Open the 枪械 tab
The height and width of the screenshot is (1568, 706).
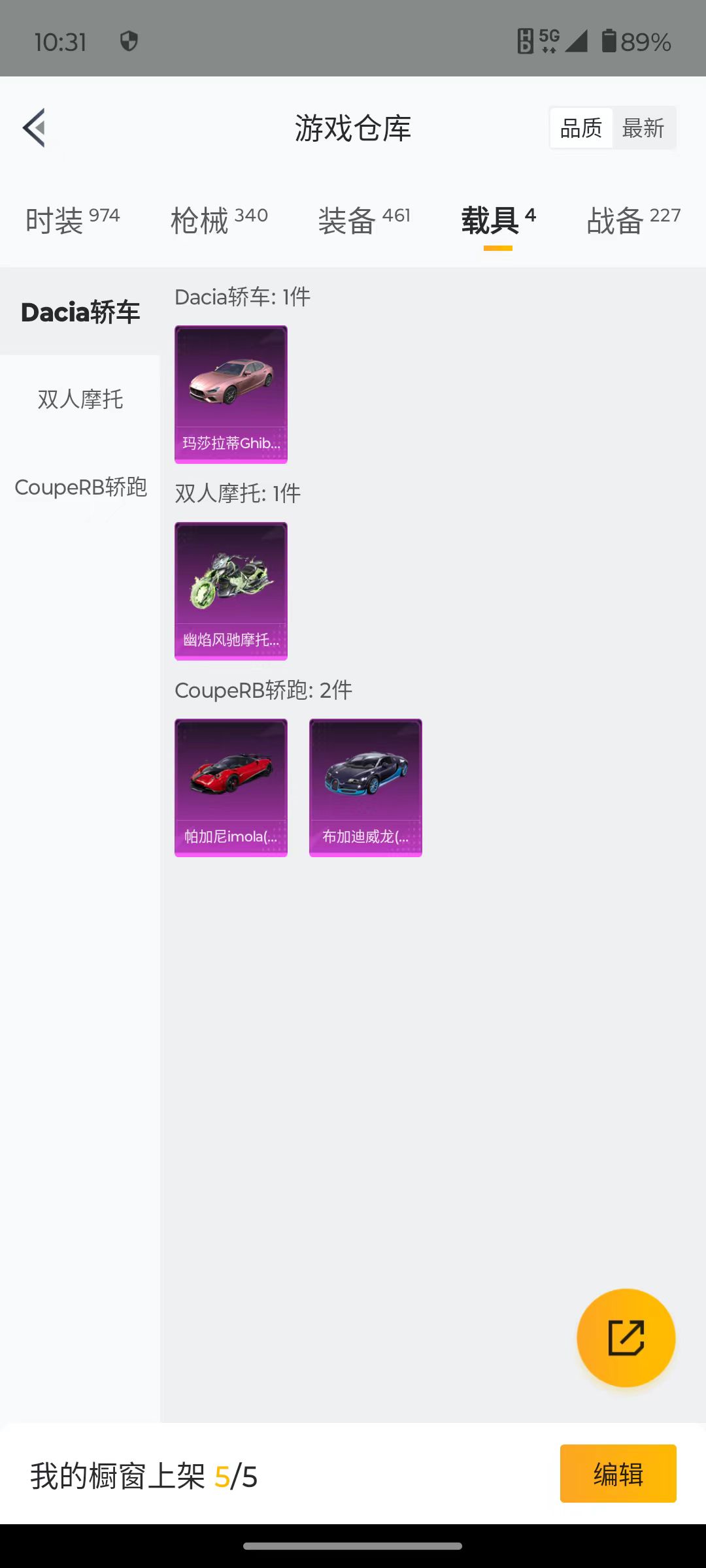point(219,220)
